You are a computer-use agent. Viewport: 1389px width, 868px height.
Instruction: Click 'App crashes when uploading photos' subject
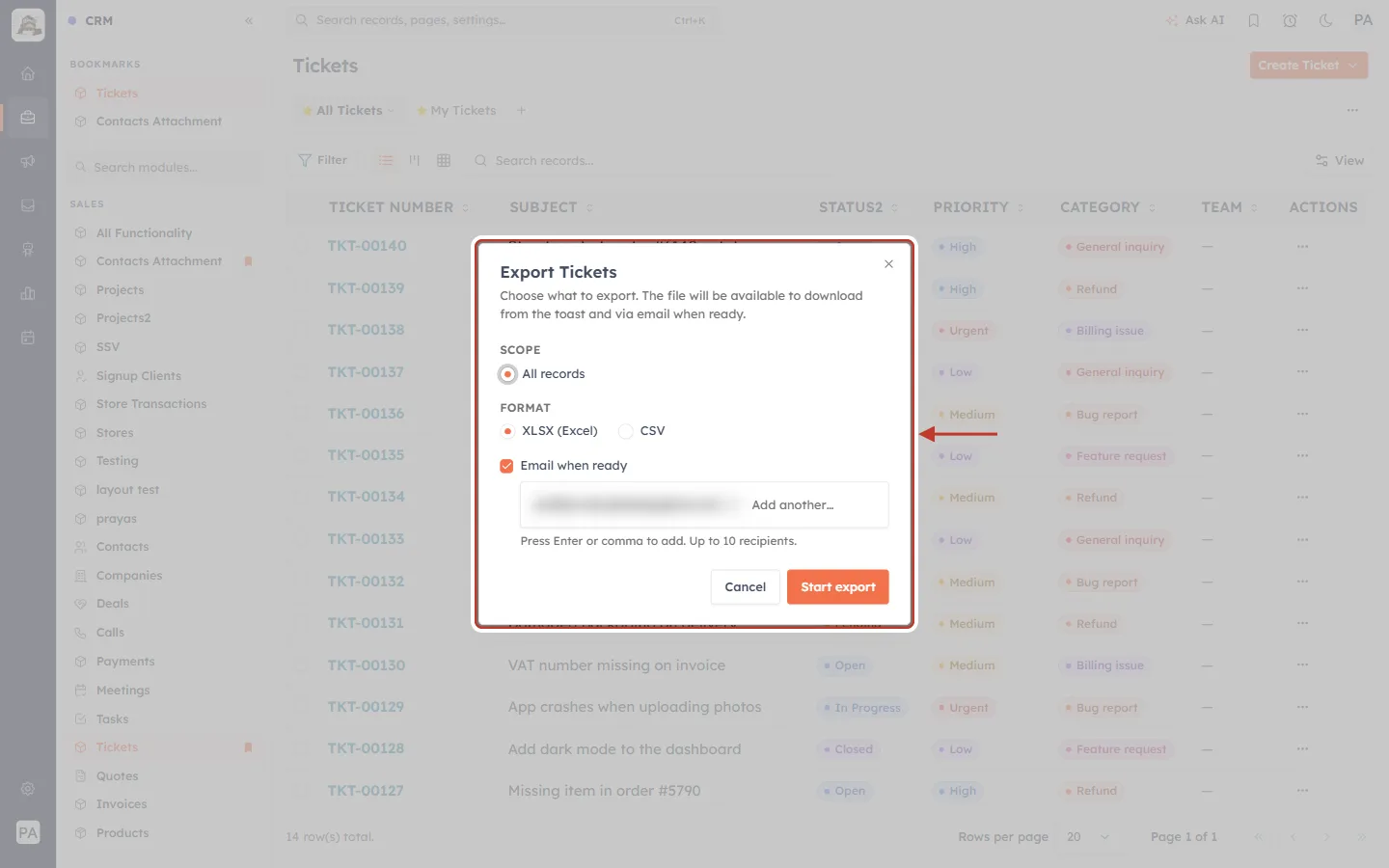pos(635,707)
